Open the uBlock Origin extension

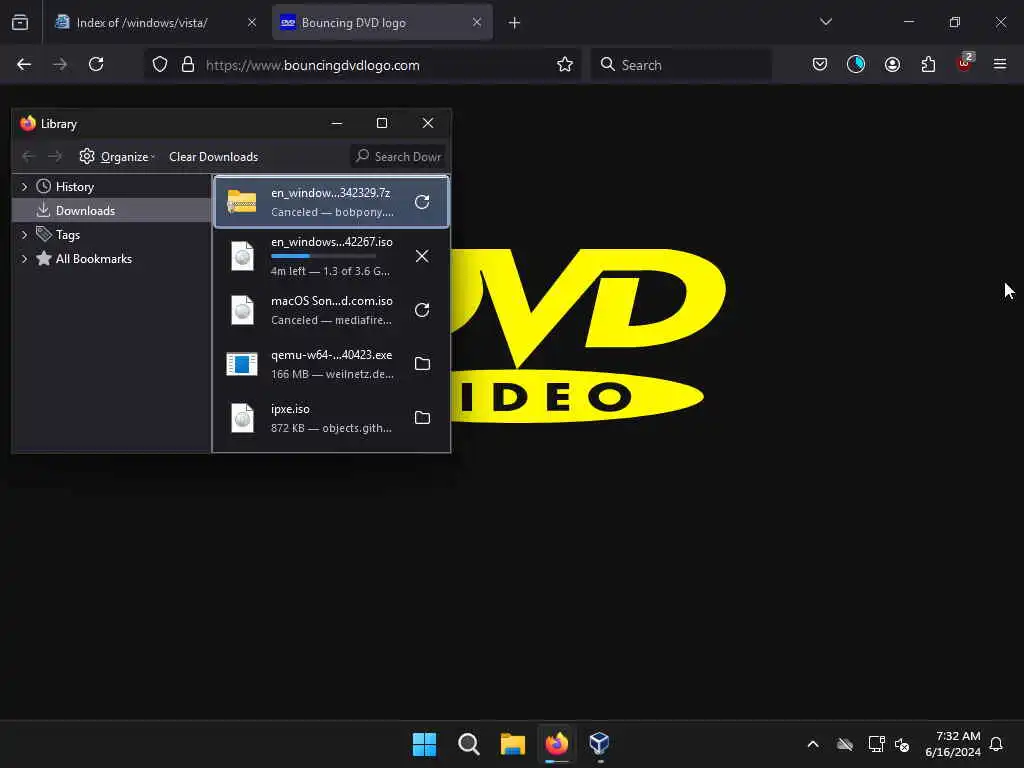[x=965, y=63]
